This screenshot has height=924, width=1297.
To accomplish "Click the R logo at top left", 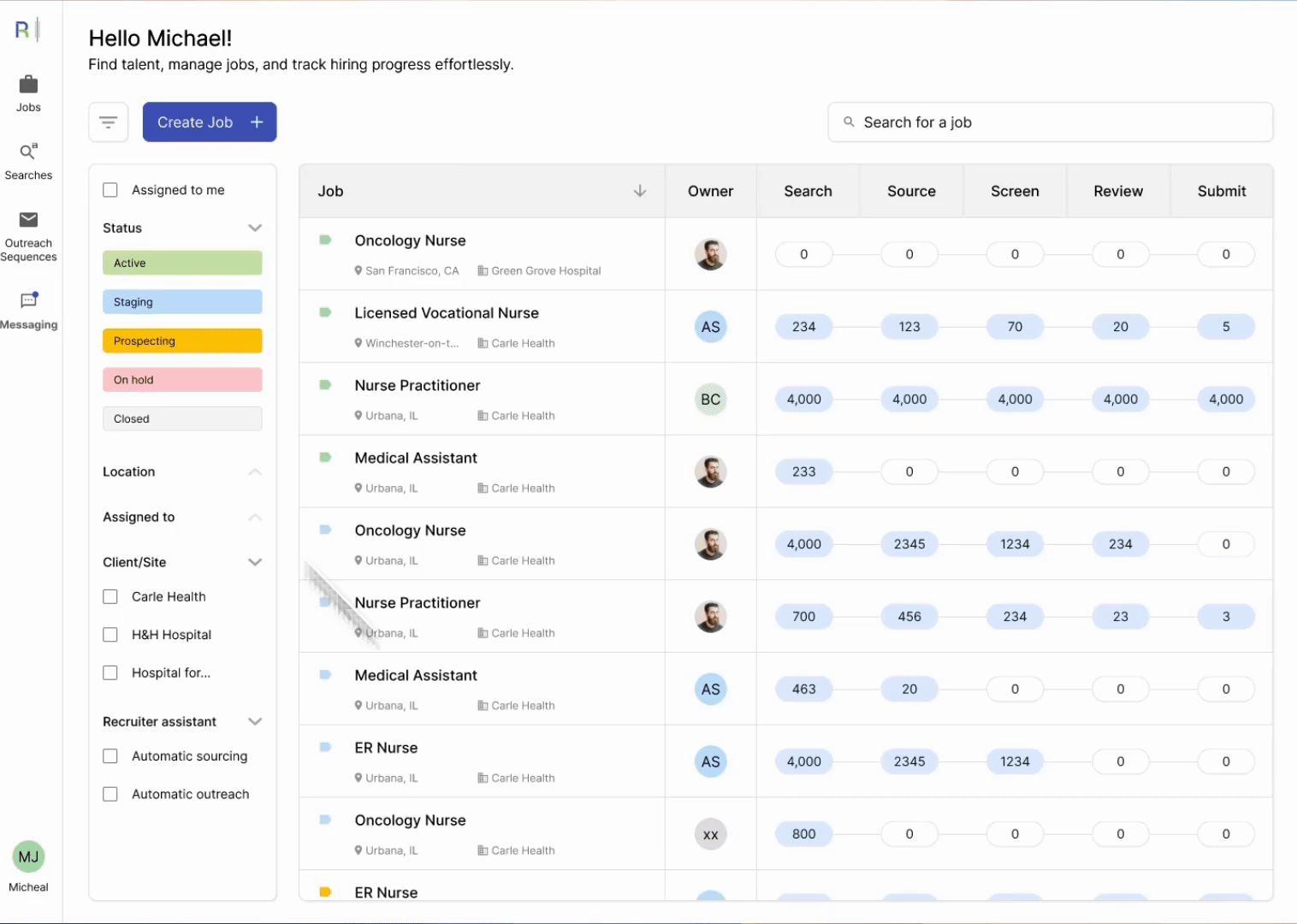I will tap(21, 28).
